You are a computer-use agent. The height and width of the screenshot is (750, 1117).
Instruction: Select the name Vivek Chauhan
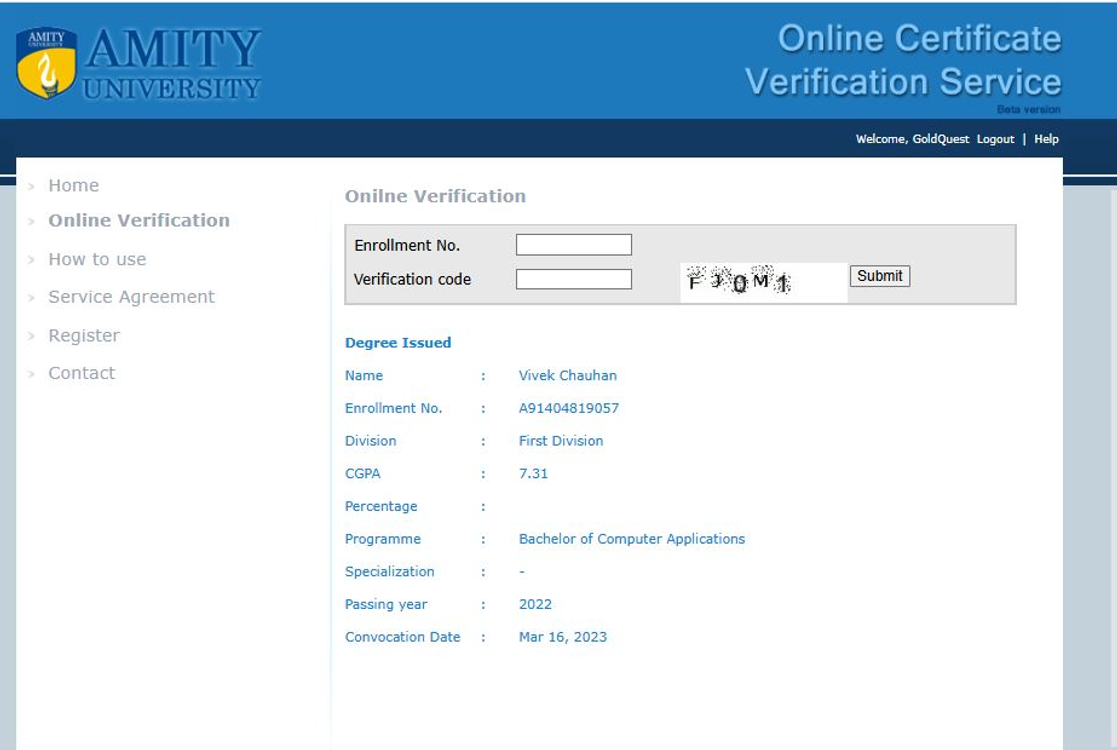click(x=568, y=375)
